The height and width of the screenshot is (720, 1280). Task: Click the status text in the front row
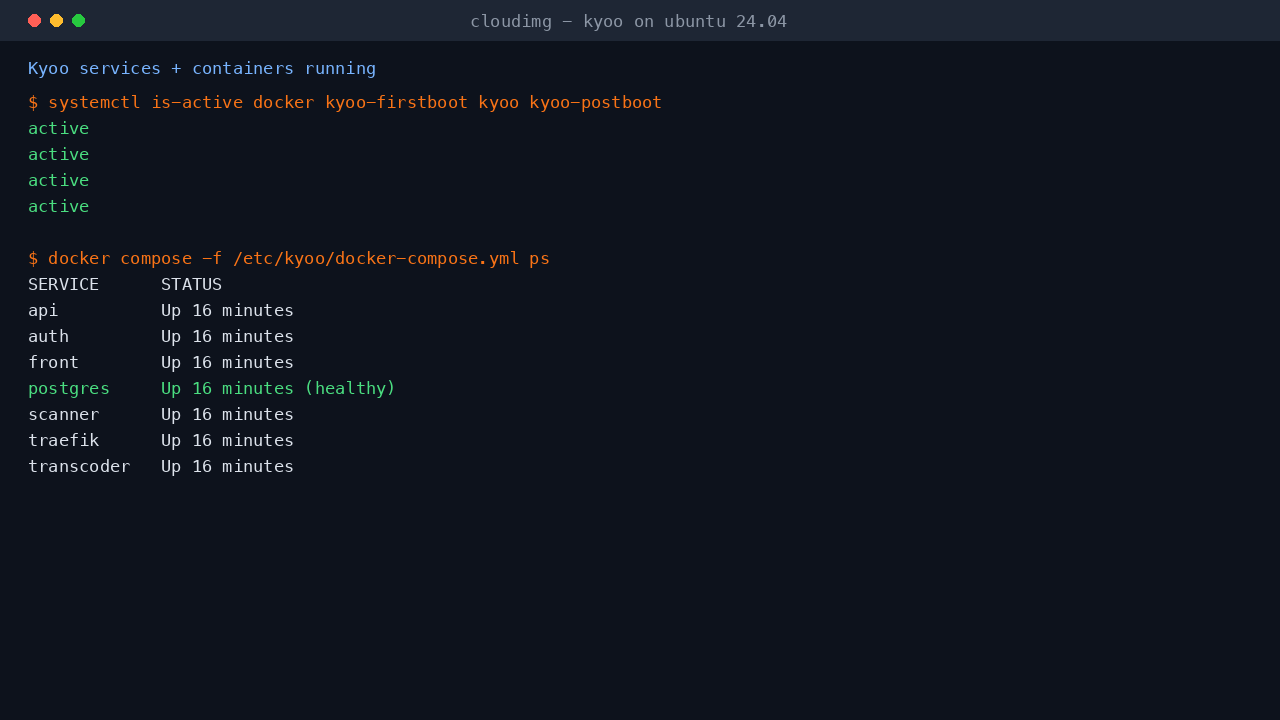point(228,362)
